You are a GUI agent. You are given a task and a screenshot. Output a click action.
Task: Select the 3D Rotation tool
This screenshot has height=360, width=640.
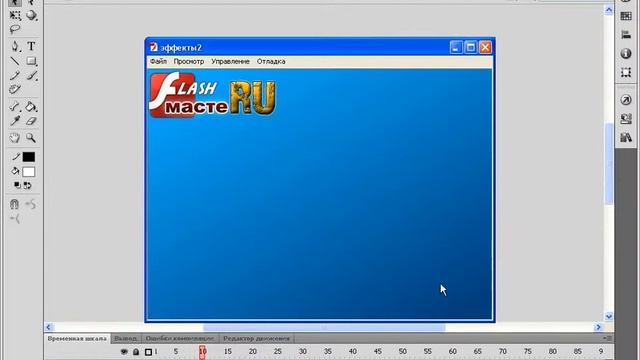pyautogui.click(x=31, y=16)
